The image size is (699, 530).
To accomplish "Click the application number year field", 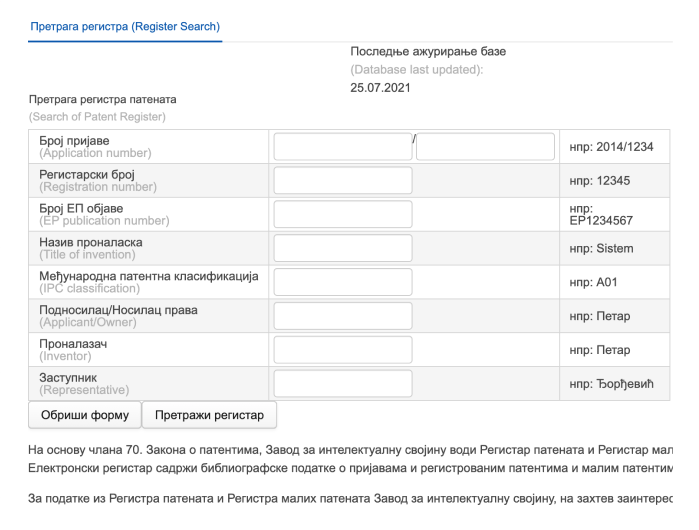I will [342, 146].
